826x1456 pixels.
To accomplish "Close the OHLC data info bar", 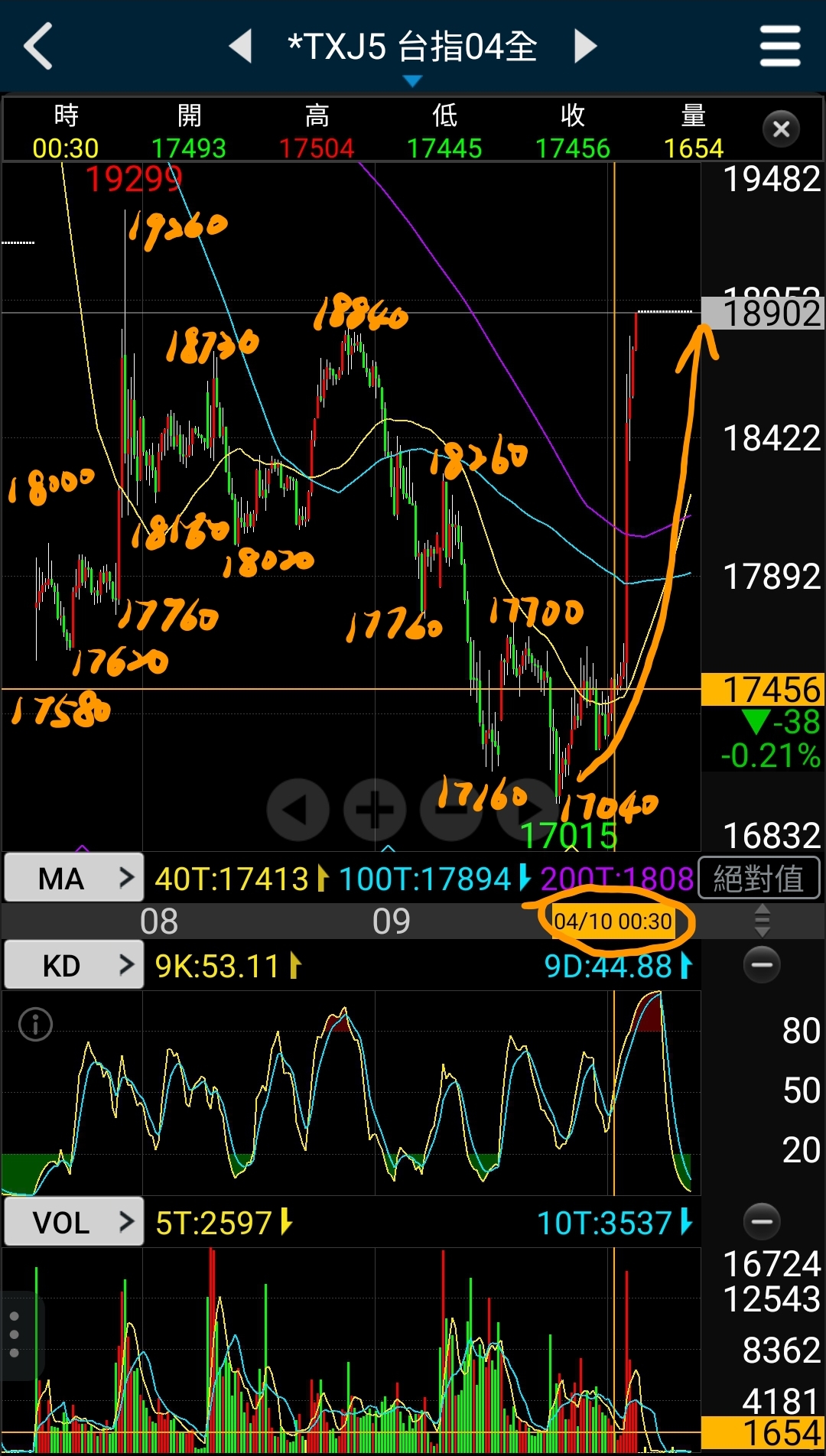I will tap(781, 129).
